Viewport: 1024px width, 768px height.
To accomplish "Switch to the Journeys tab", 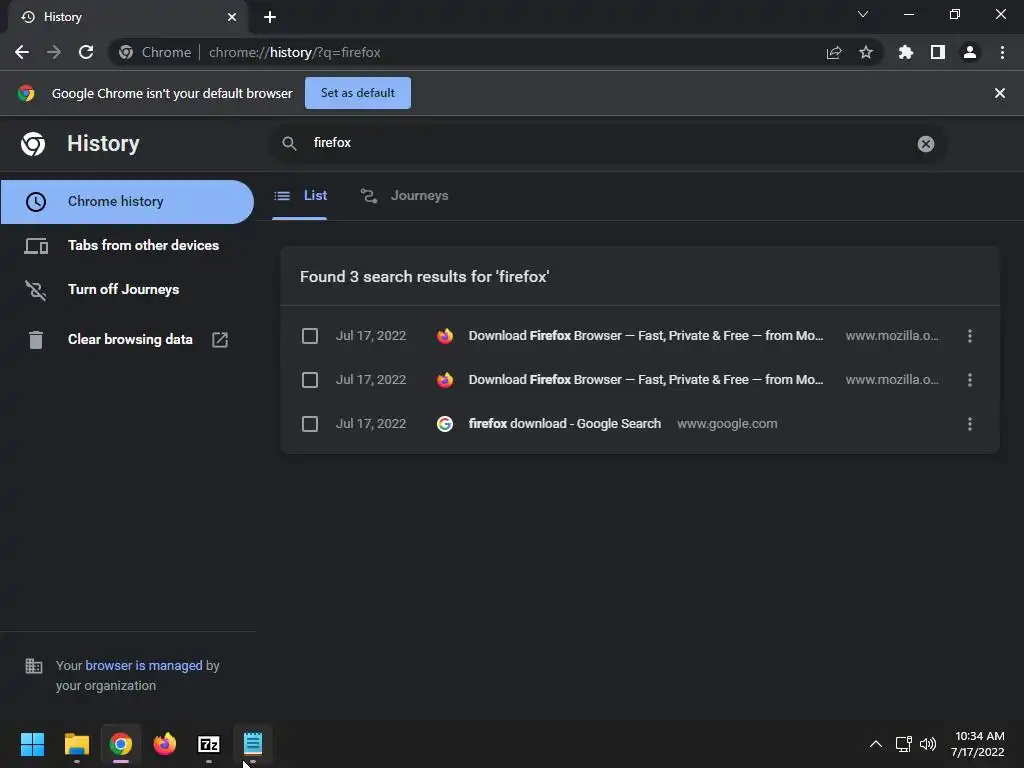I will [x=404, y=196].
